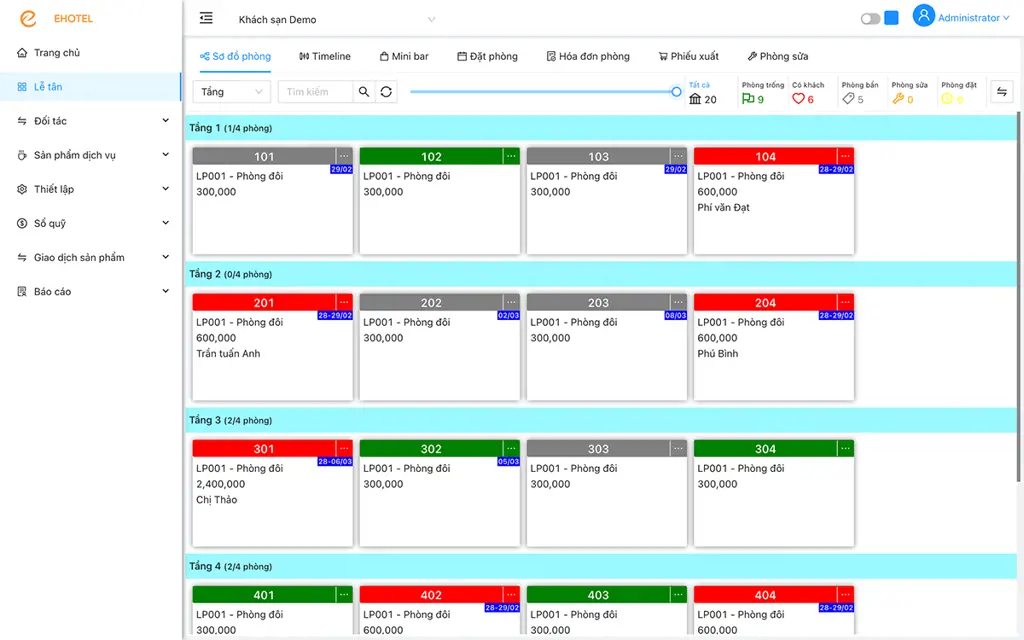Viewport: 1024px width, 640px height.
Task: Refresh the room map with the reload icon
Action: pos(386,92)
